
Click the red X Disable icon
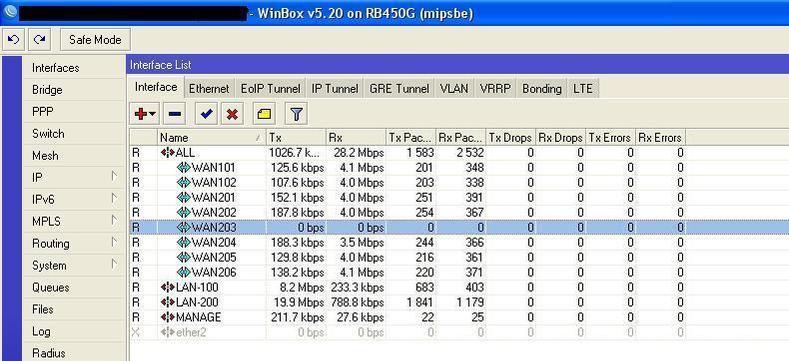232,114
